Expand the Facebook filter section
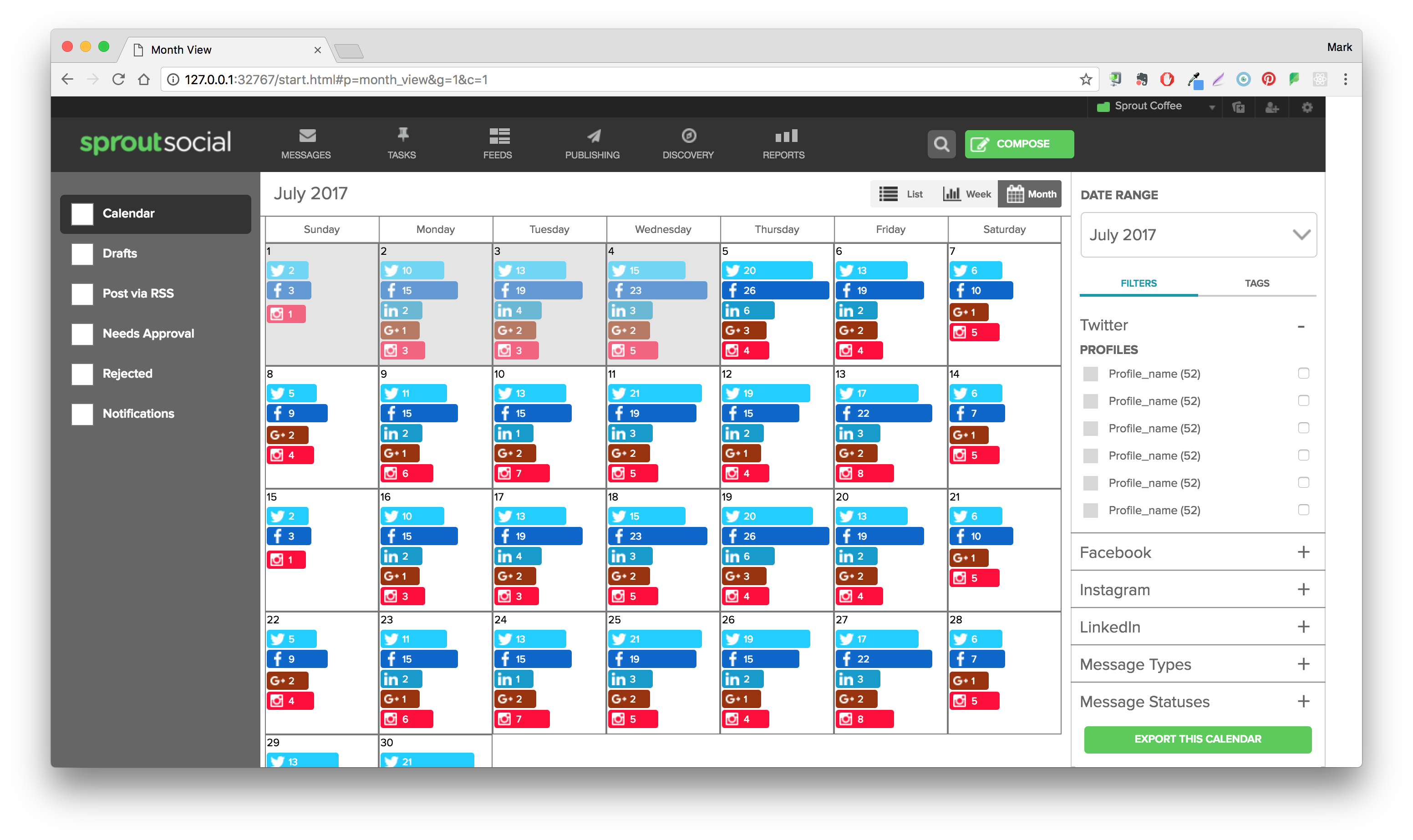Viewport: 1413px width, 840px height. (x=1303, y=552)
